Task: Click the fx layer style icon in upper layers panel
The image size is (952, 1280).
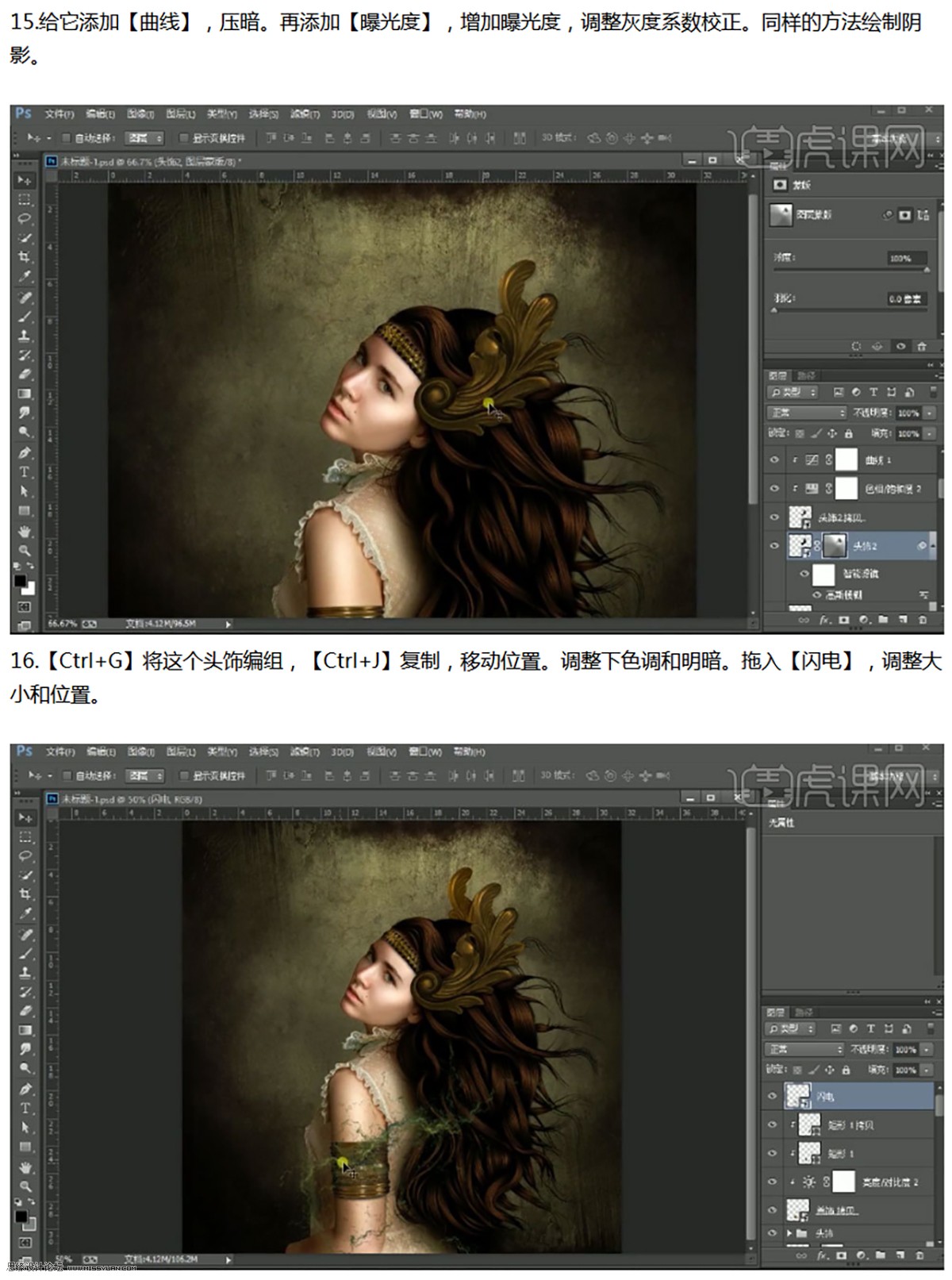Action: pos(824,620)
